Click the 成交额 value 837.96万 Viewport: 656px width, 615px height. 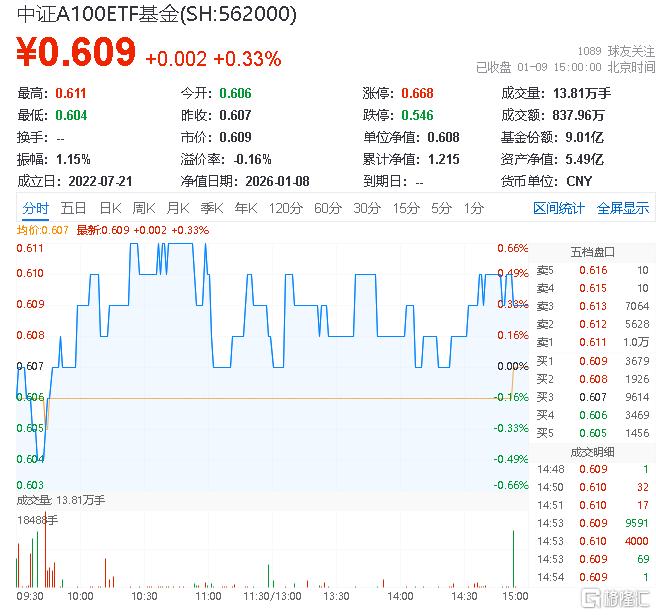(x=579, y=115)
